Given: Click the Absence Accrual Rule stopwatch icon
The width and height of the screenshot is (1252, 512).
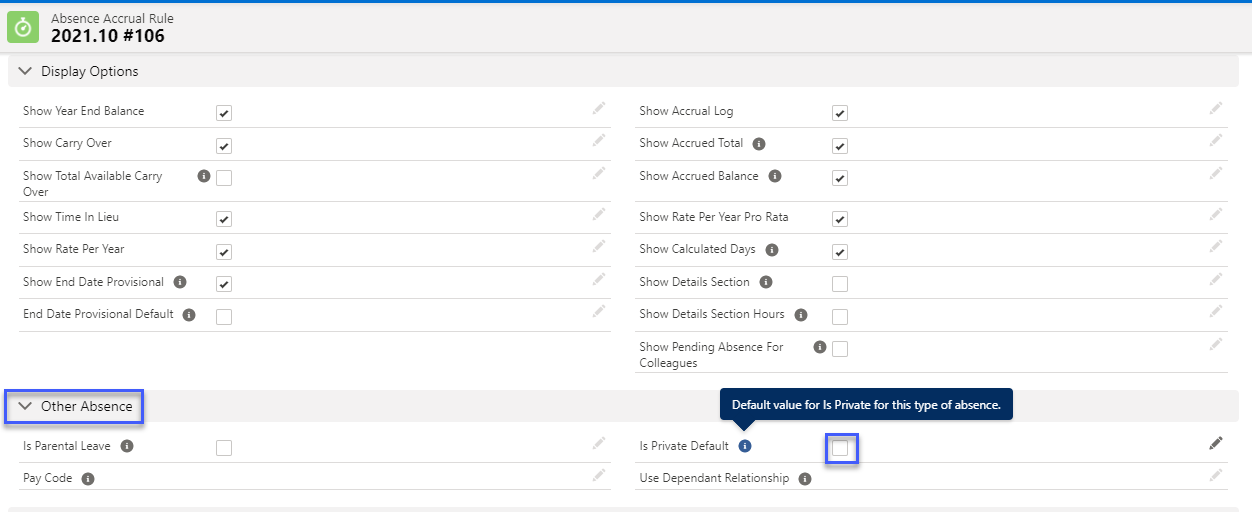Looking at the screenshot, I should (22, 27).
